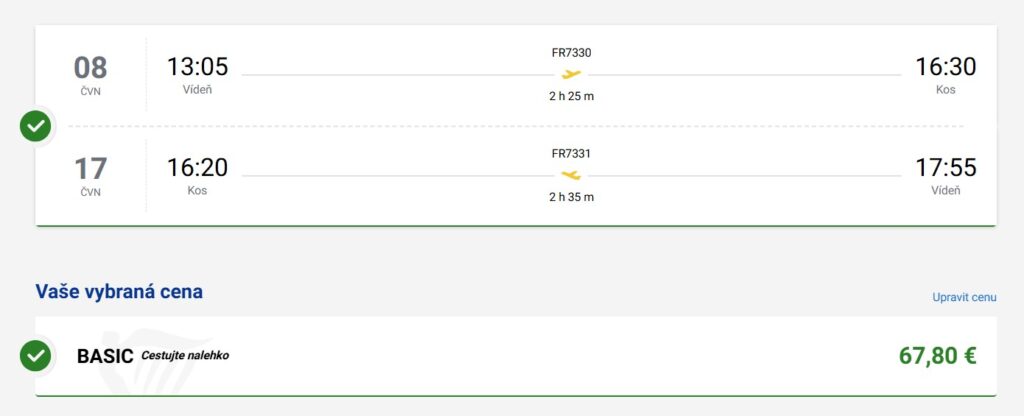This screenshot has height=416, width=1024.
Task: Click flight number FR7331
Action: (x=571, y=154)
